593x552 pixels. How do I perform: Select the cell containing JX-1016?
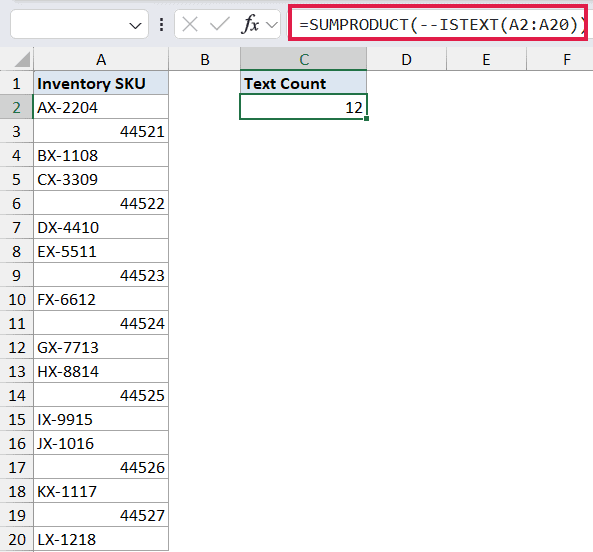pyautogui.click(x=101, y=443)
